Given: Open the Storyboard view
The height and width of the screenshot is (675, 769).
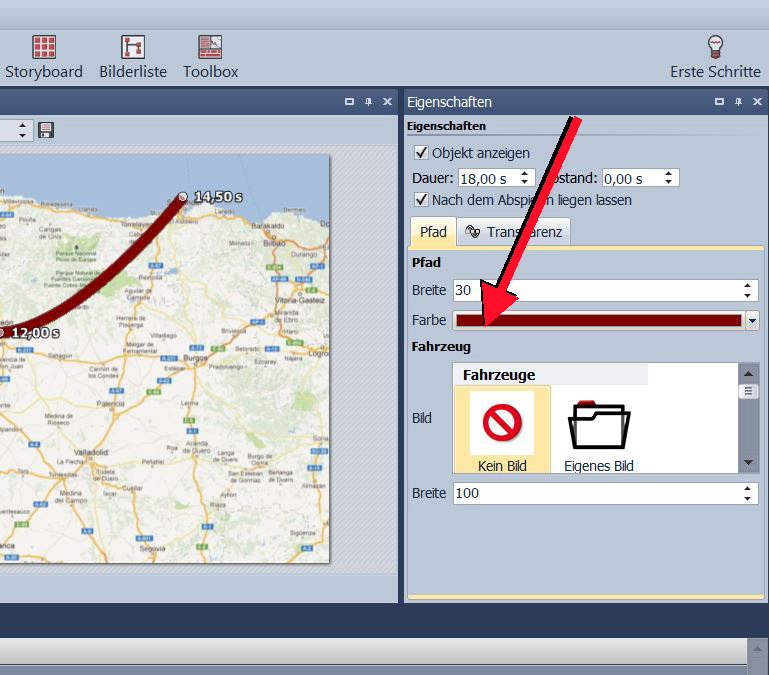Looking at the screenshot, I should click(44, 57).
